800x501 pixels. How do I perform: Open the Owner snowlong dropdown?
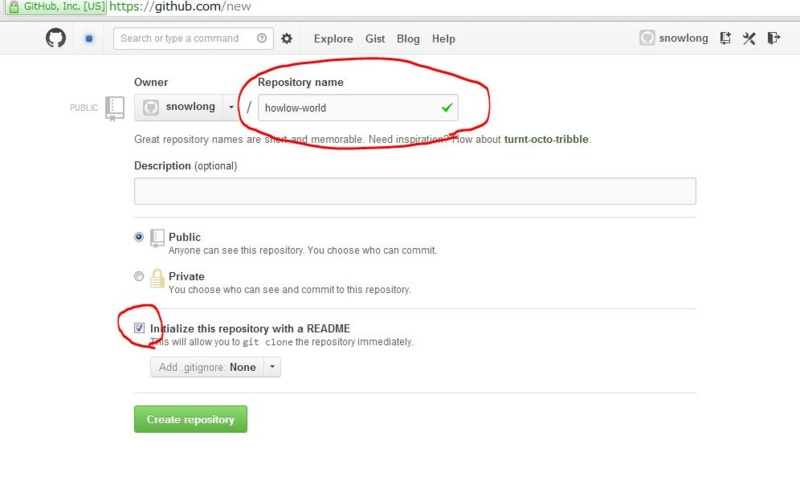tap(187, 107)
